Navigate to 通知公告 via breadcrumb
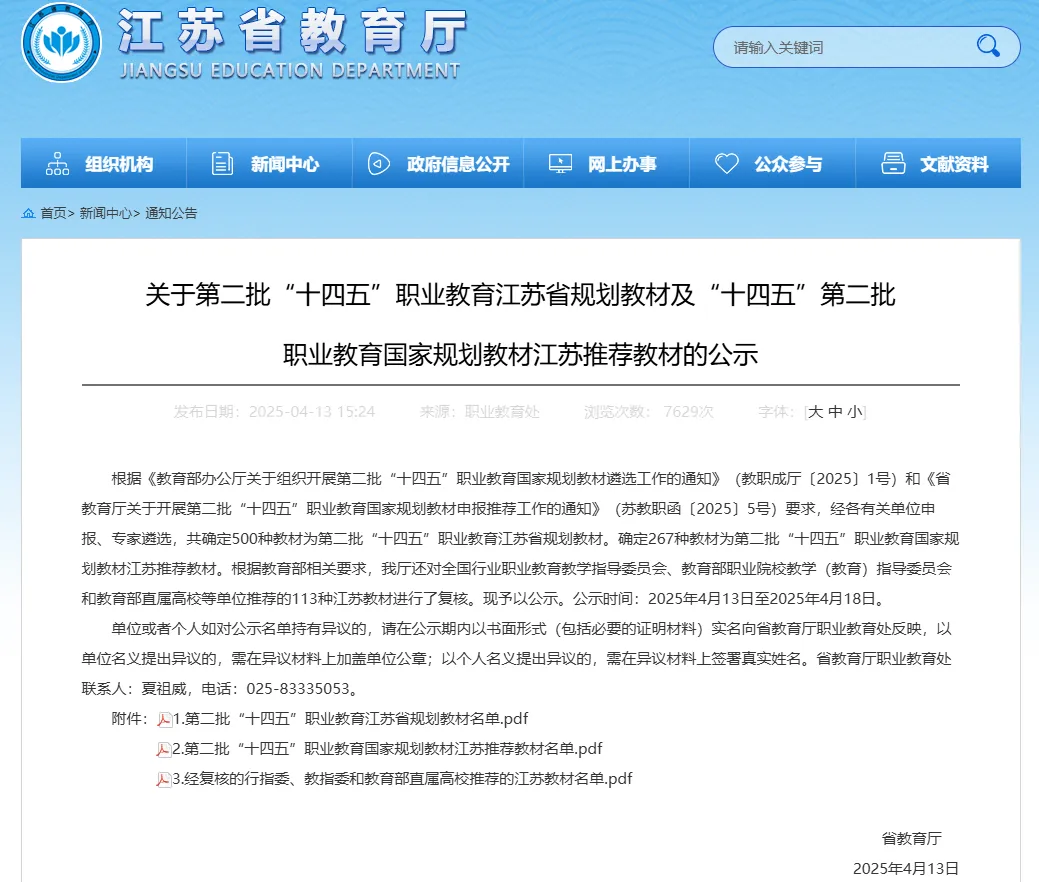 click(169, 212)
